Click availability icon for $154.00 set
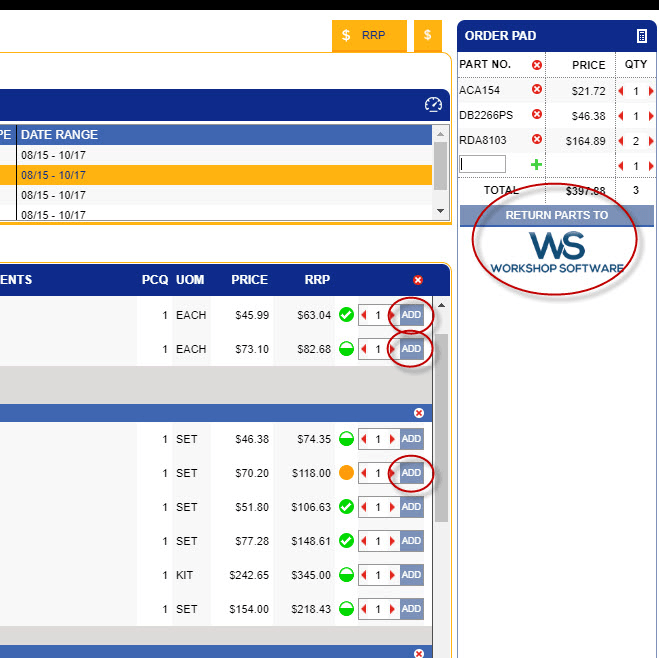Viewport: 659px width, 658px height. click(346, 609)
